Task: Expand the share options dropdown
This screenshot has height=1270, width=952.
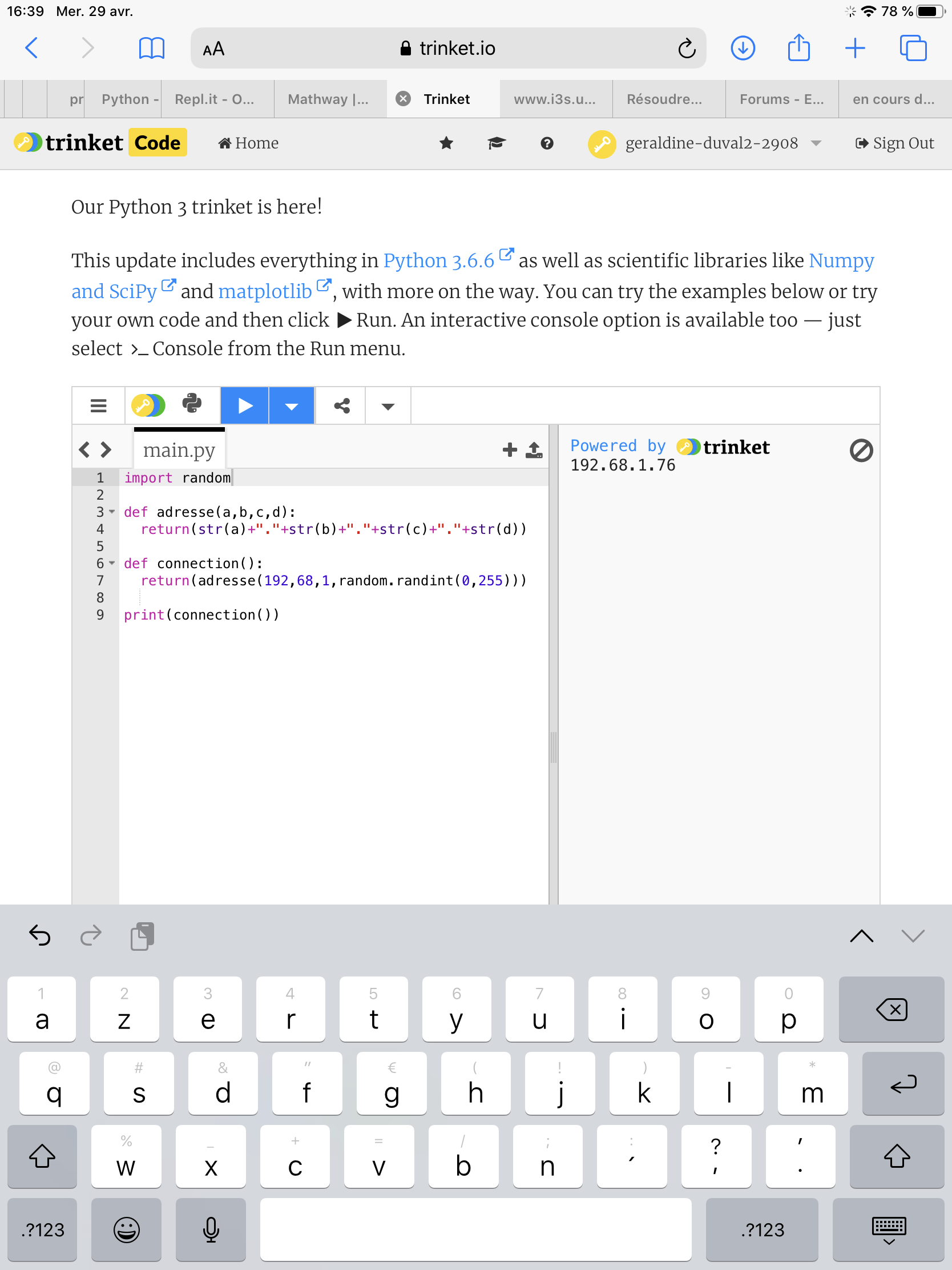Action: click(x=388, y=406)
